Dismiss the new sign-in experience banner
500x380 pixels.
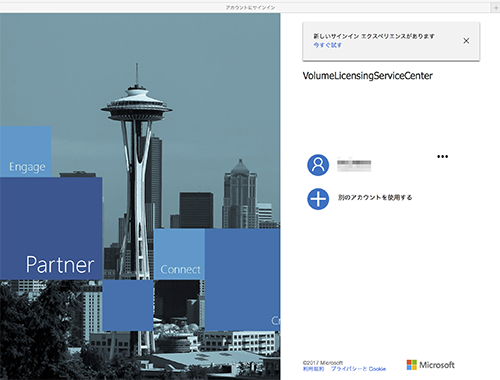(x=466, y=41)
